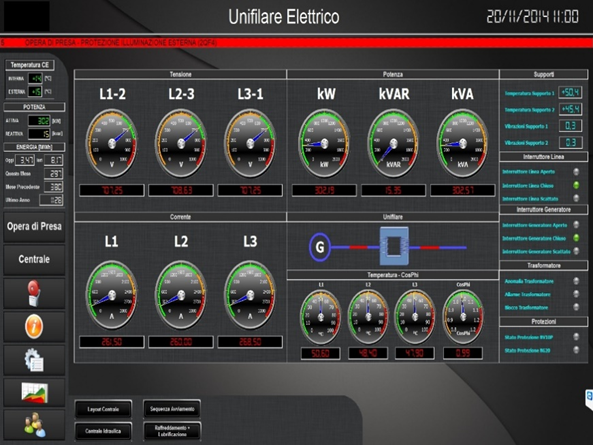Viewport: 593px width, 445px height.
Task: Click the generator G symbol
Action: pyautogui.click(x=320, y=247)
